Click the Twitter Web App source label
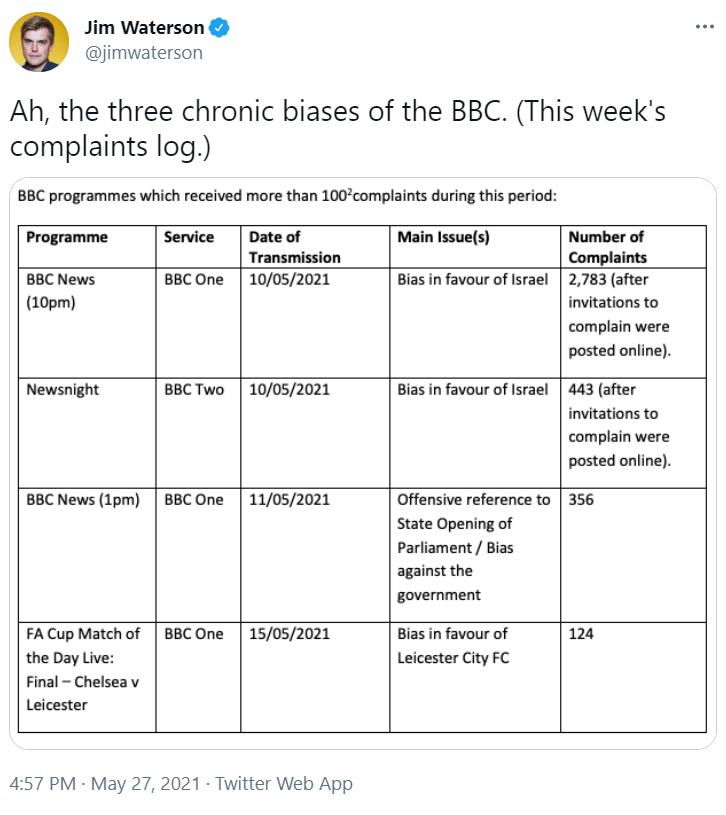Image resolution: width=726 pixels, height=815 pixels. [x=284, y=783]
